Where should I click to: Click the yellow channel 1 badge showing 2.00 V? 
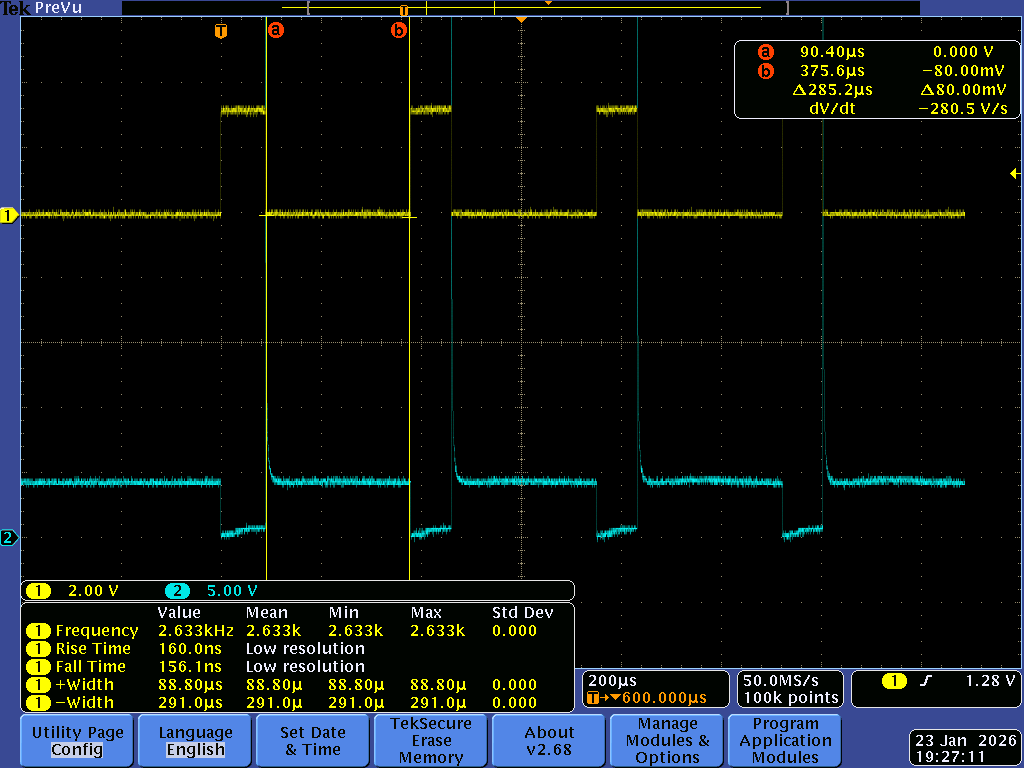tap(38, 591)
